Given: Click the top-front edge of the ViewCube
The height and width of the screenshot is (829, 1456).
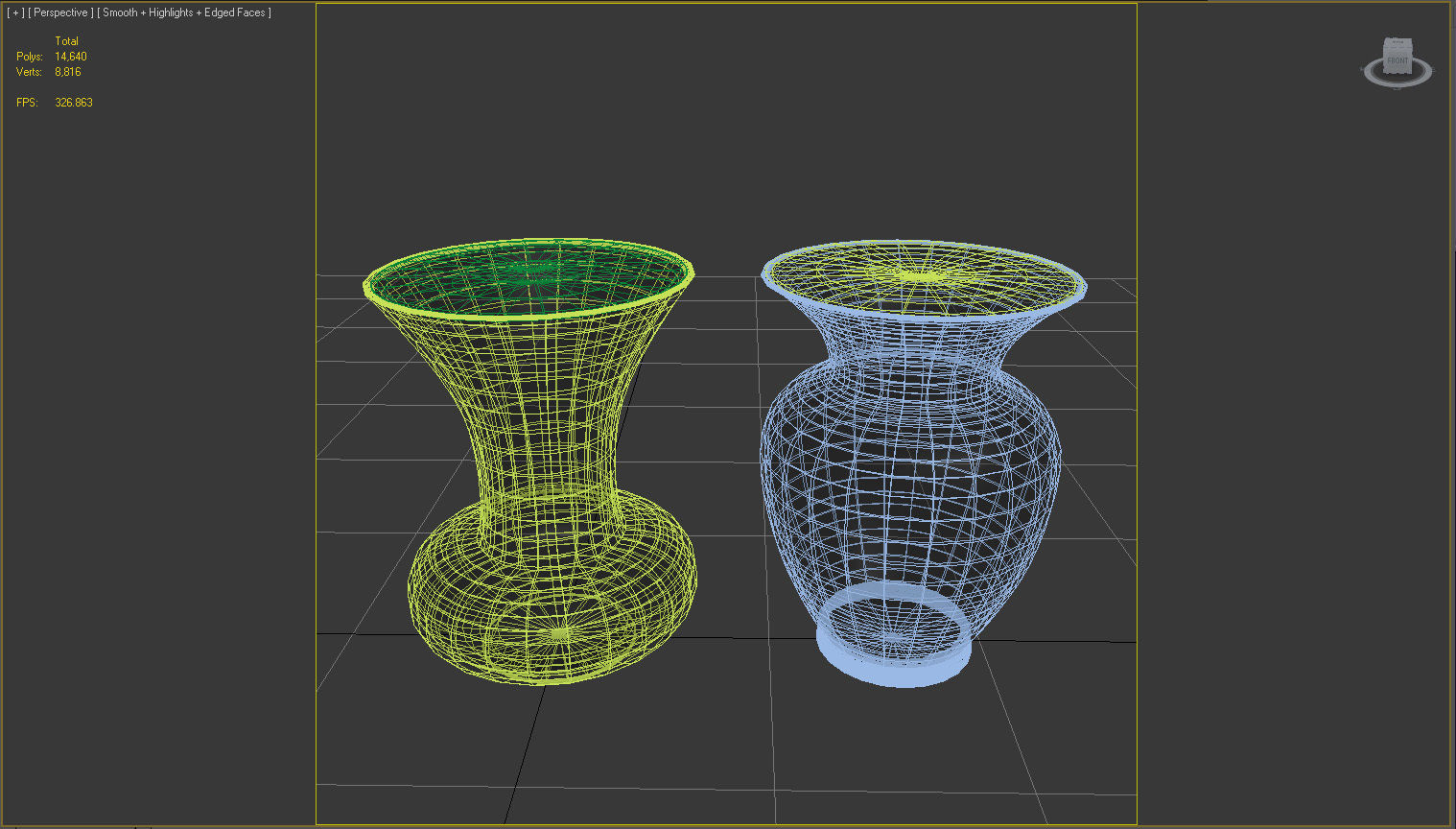Looking at the screenshot, I should click(1397, 47).
